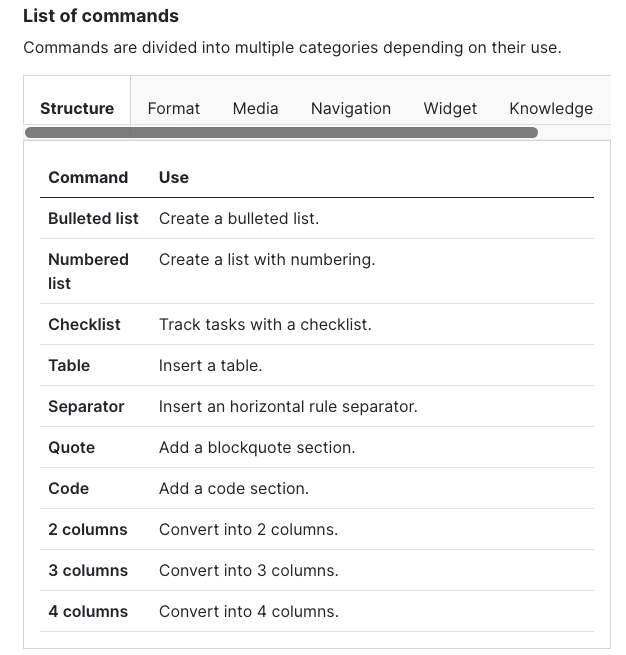Select the Code command name
This screenshot has height=655, width=626.
click(x=68, y=488)
